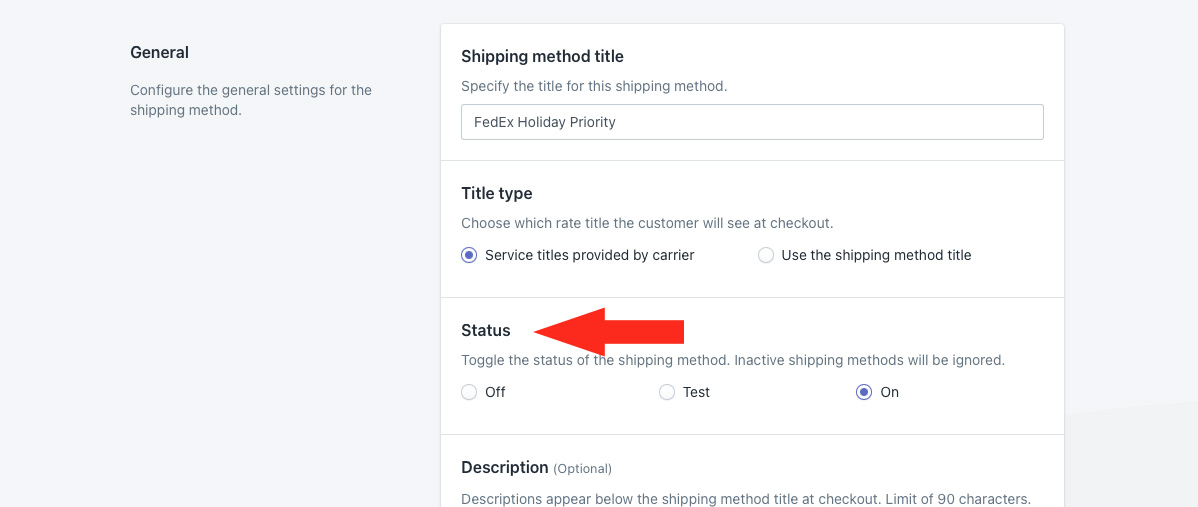Enable the On status radio button

point(864,392)
